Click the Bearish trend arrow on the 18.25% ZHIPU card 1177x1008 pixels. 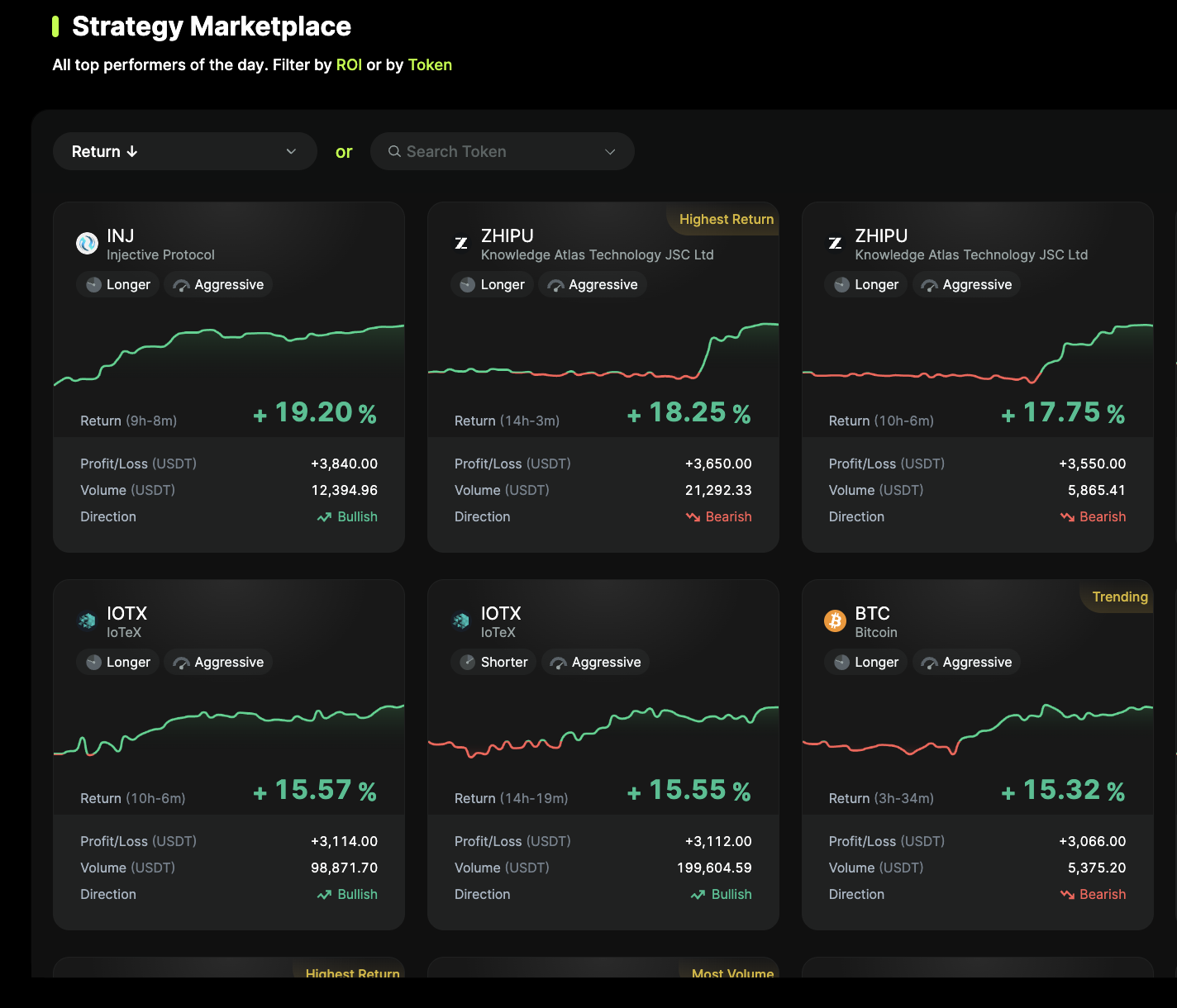[693, 517]
